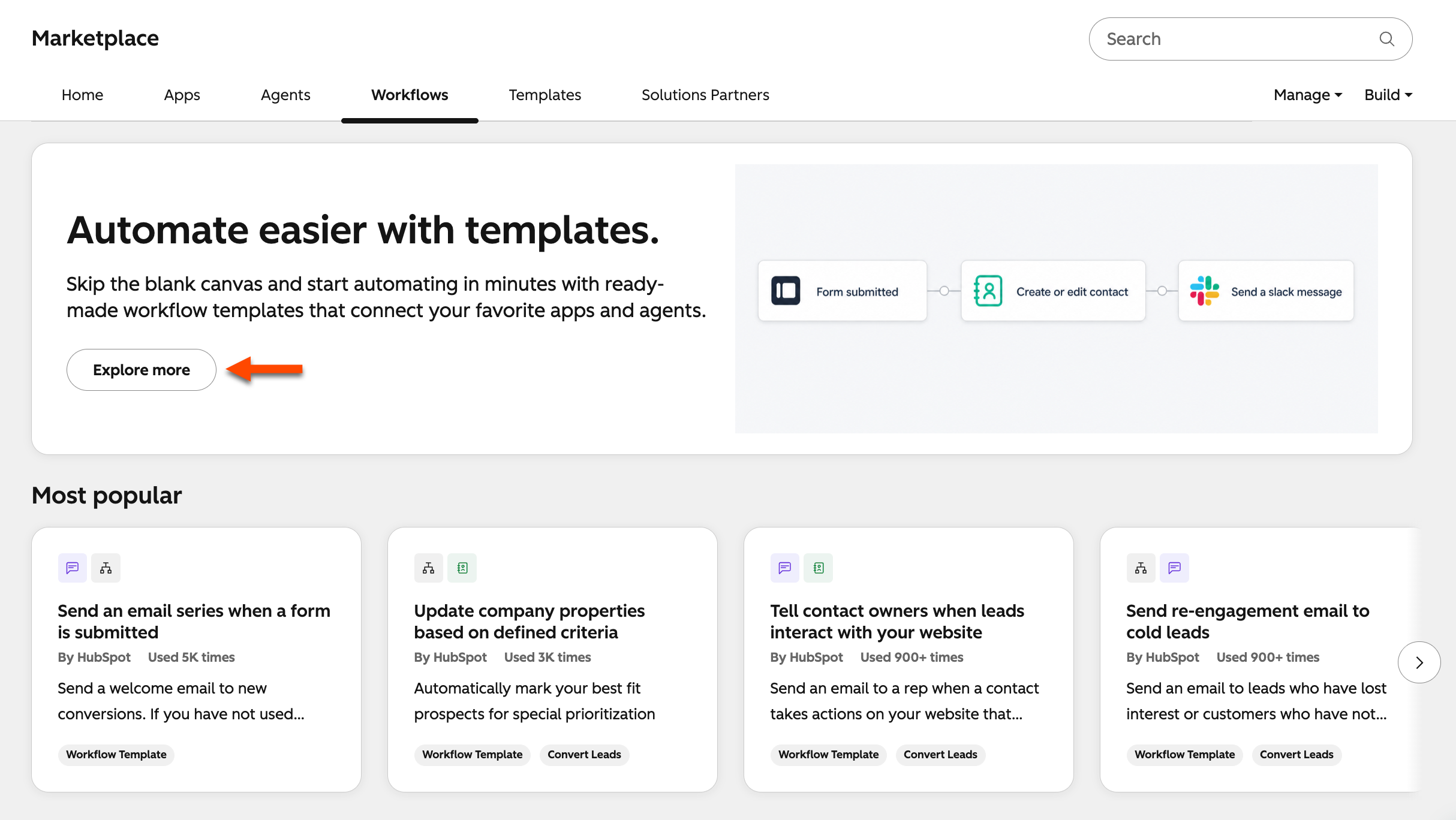Click chat icon on email series card

[73, 568]
